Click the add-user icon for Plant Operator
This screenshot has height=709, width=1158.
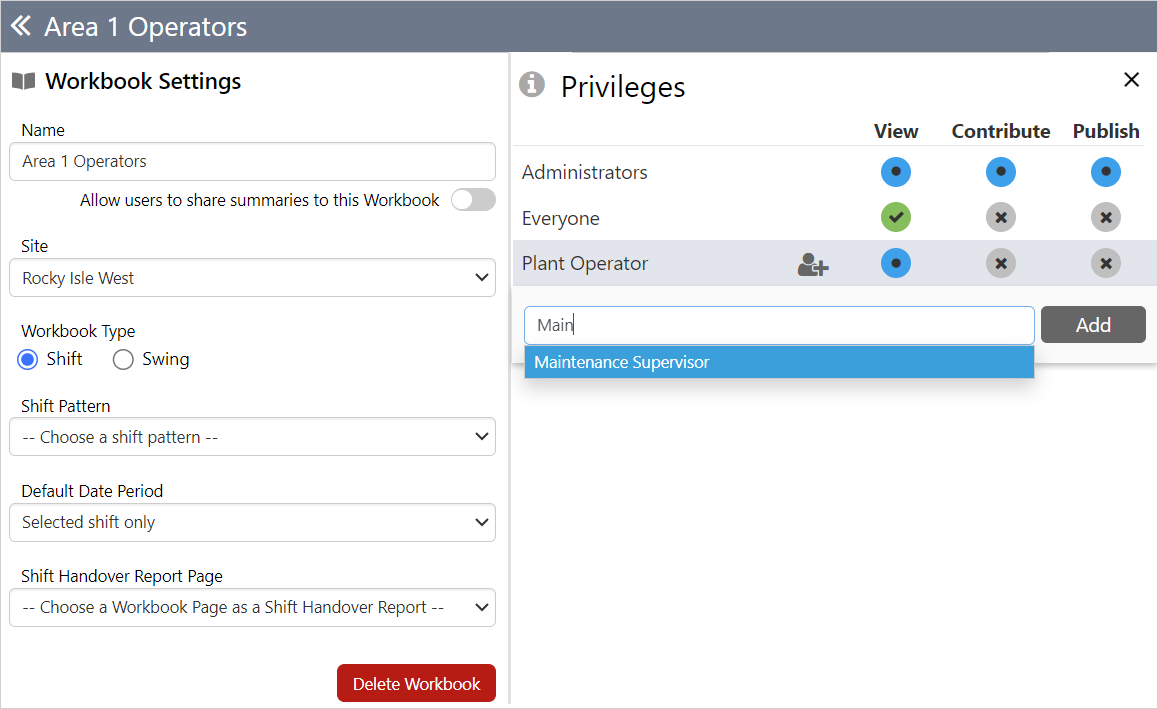click(x=812, y=264)
